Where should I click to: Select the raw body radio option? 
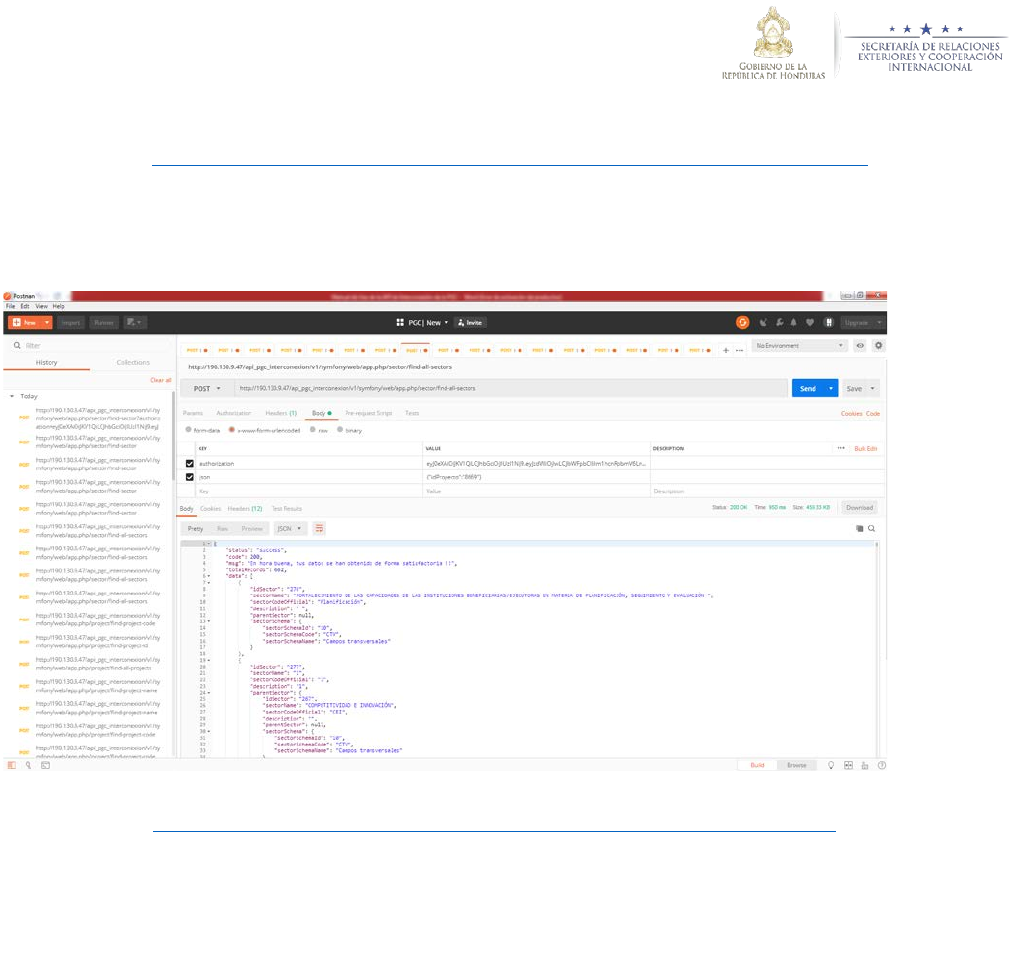point(313,430)
